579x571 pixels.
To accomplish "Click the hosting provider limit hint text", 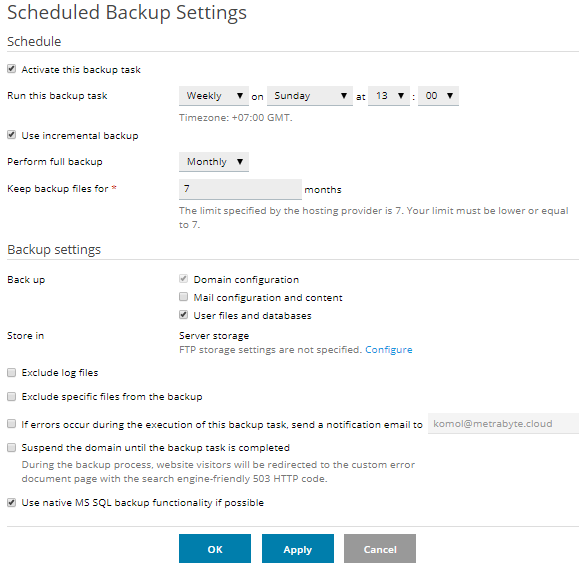I will [373, 218].
